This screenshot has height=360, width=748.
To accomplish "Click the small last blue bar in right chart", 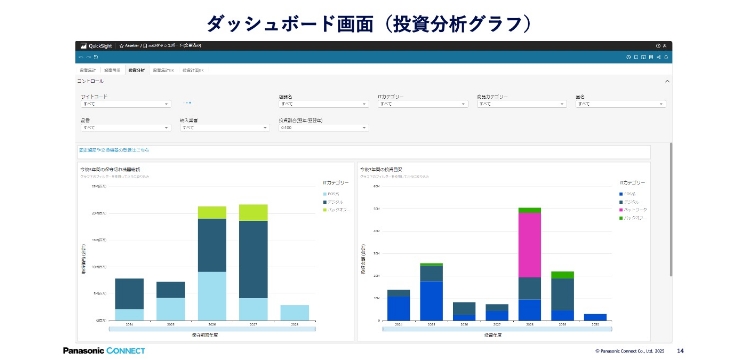I will pos(595,317).
